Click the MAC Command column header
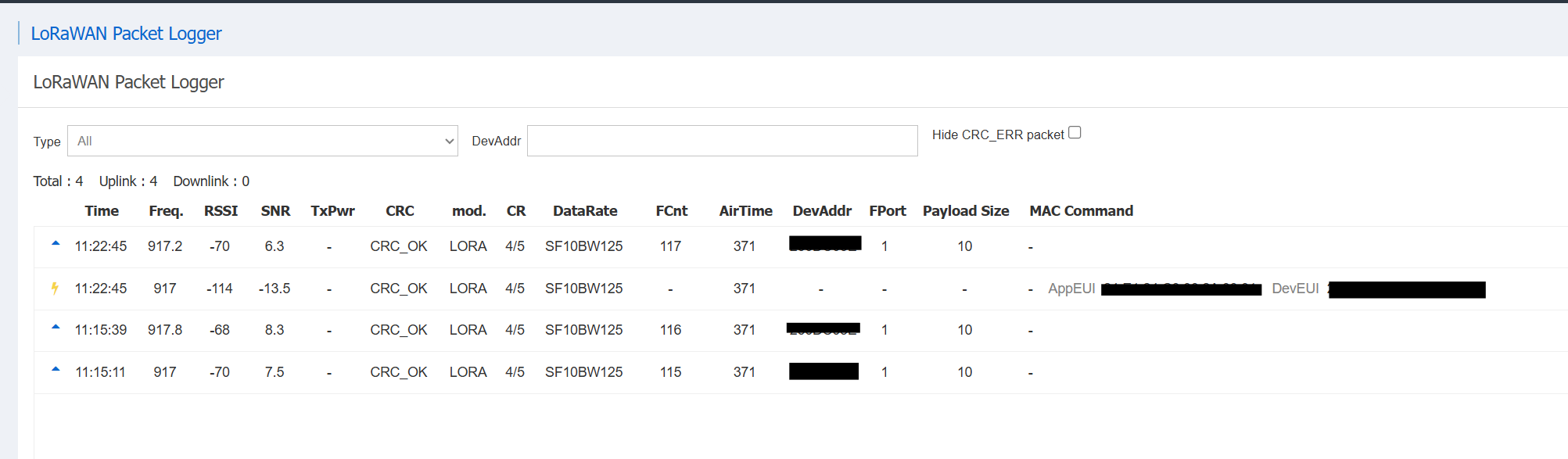 click(x=1081, y=211)
